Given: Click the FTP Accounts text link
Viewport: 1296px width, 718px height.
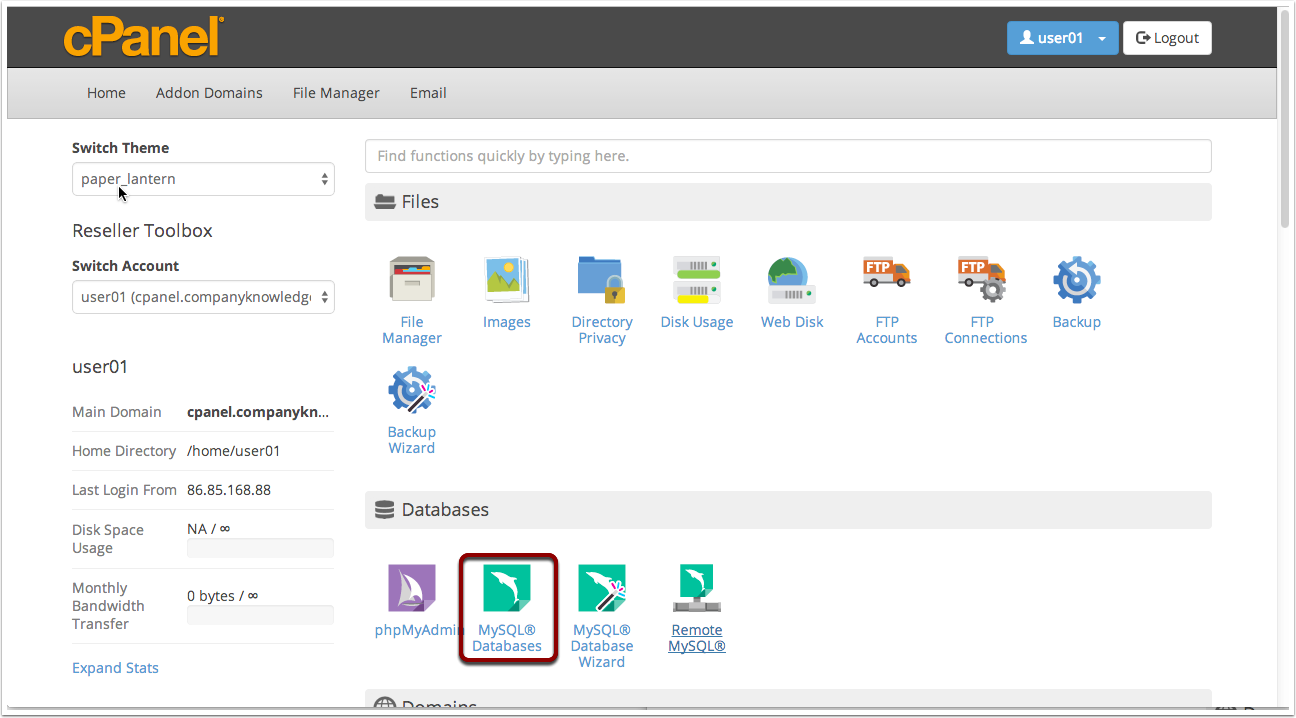Looking at the screenshot, I should coord(887,330).
